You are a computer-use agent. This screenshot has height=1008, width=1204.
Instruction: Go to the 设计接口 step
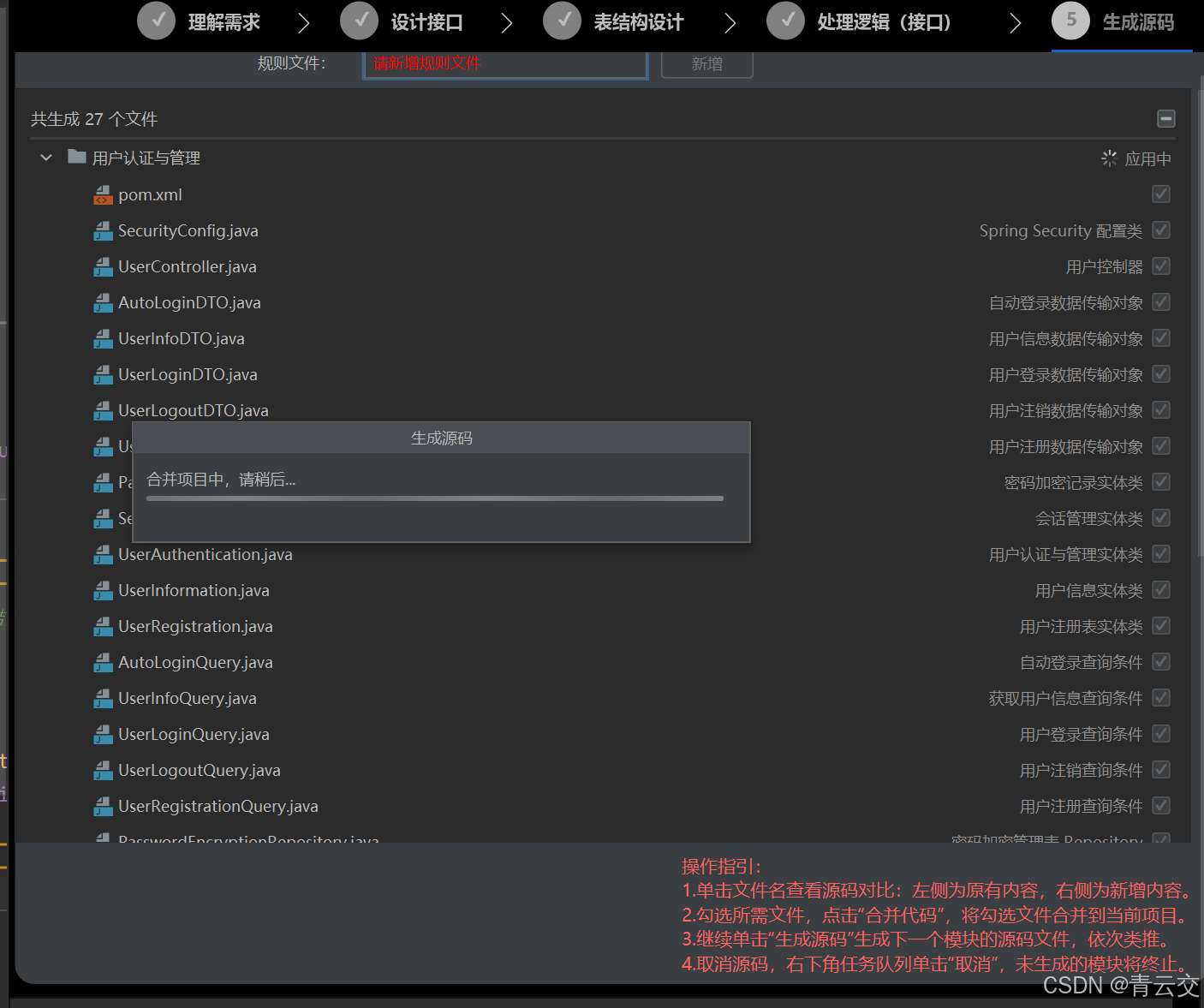402,22
